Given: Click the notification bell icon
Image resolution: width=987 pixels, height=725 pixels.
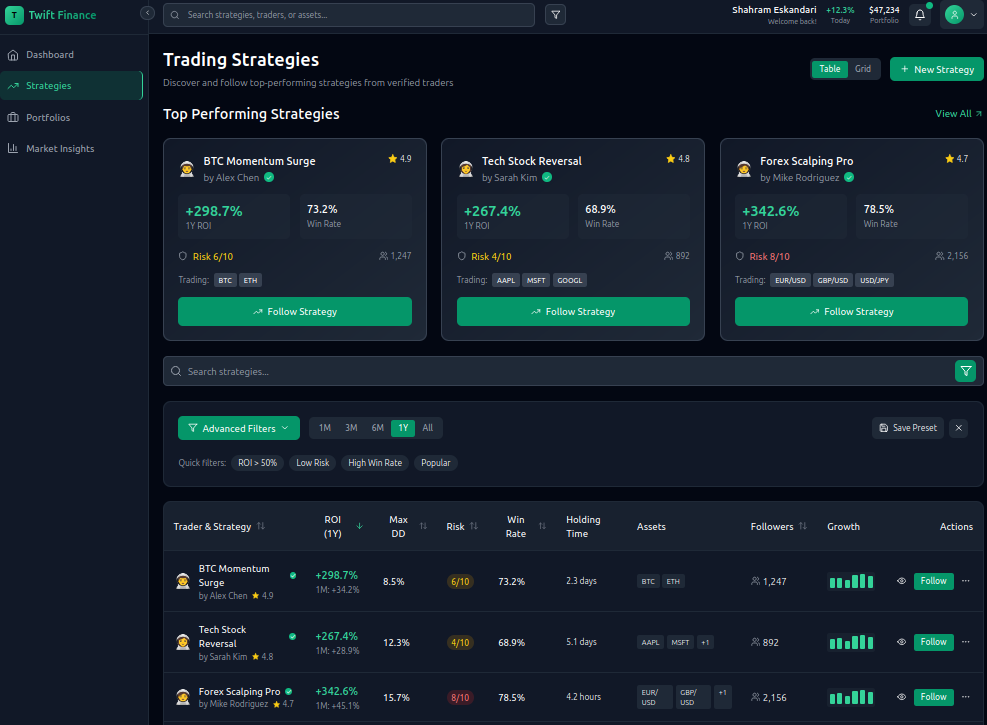Looking at the screenshot, I should 920,15.
